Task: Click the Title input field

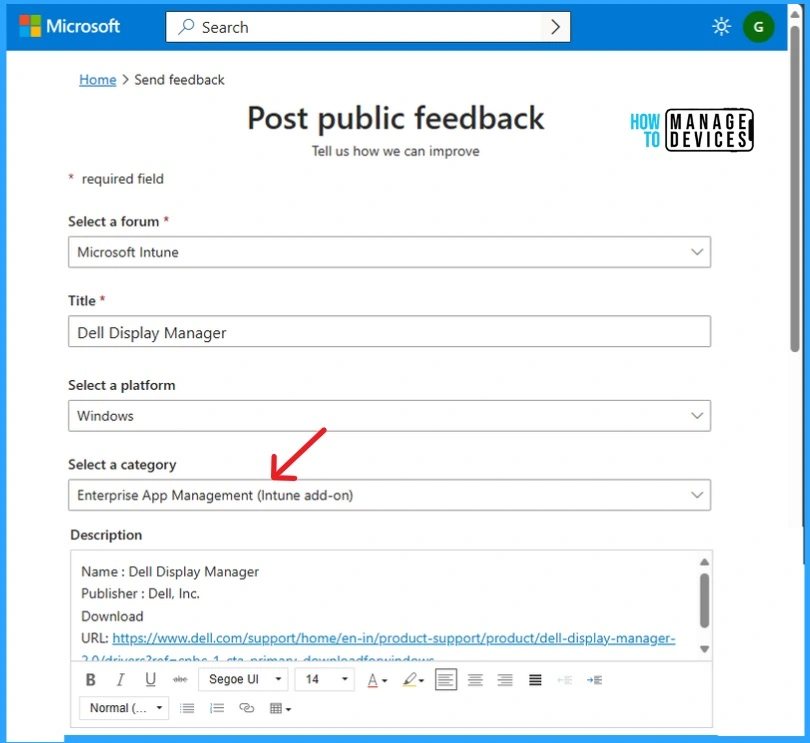Action: 389,332
